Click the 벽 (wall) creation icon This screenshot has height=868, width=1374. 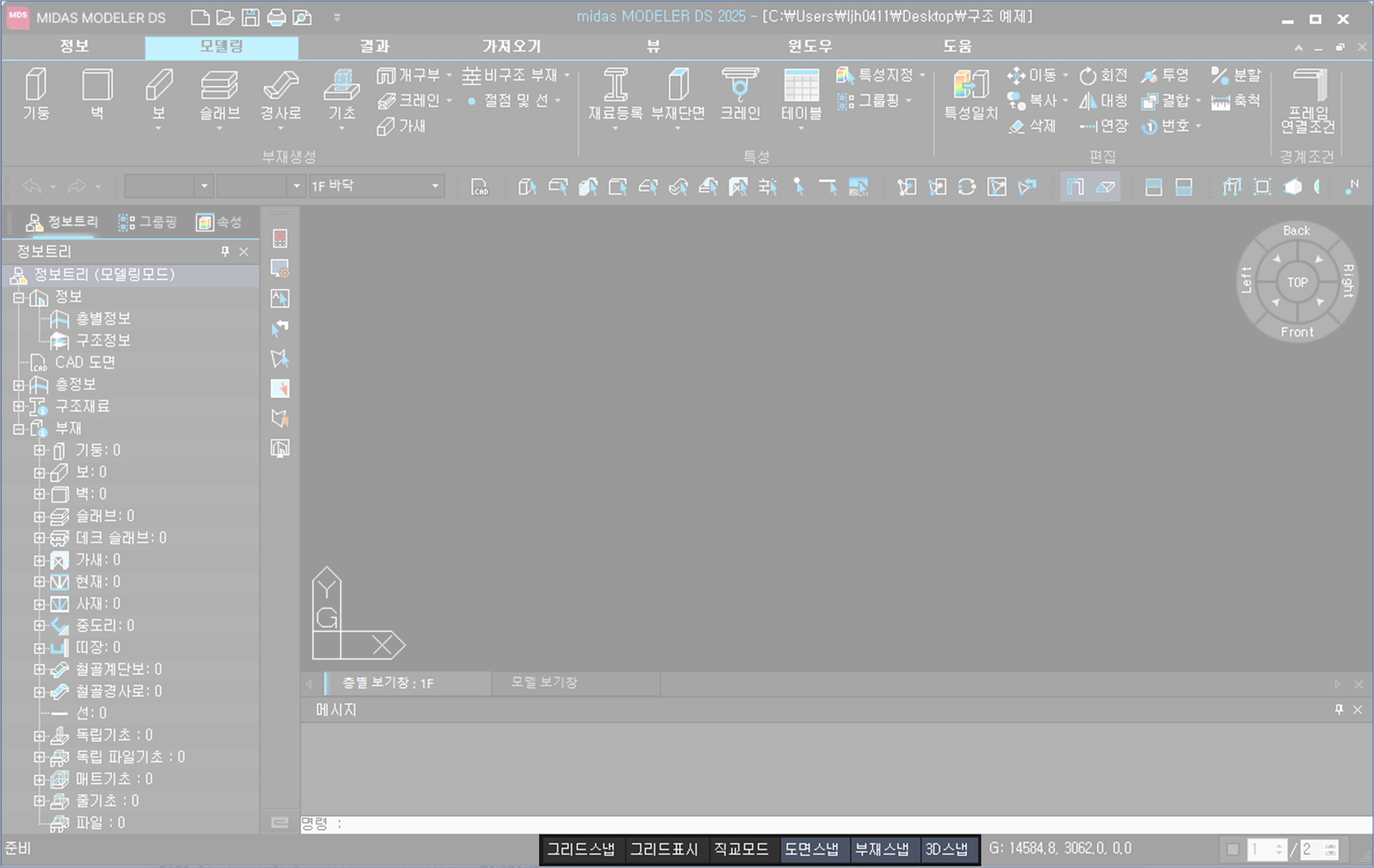tap(97, 85)
